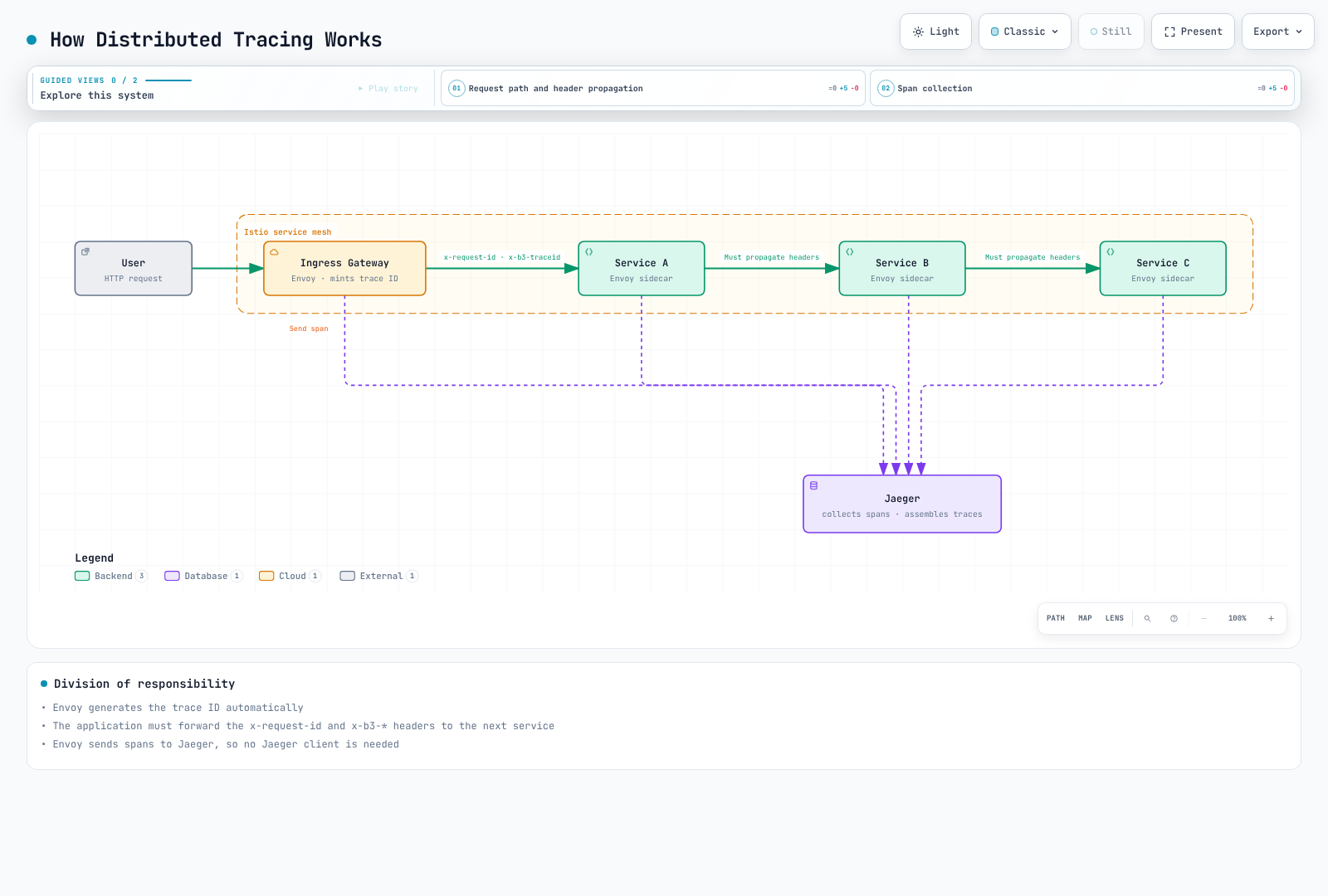Image resolution: width=1328 pixels, height=896 pixels.
Task: Toggle Backend legend filter
Action: pos(111,576)
